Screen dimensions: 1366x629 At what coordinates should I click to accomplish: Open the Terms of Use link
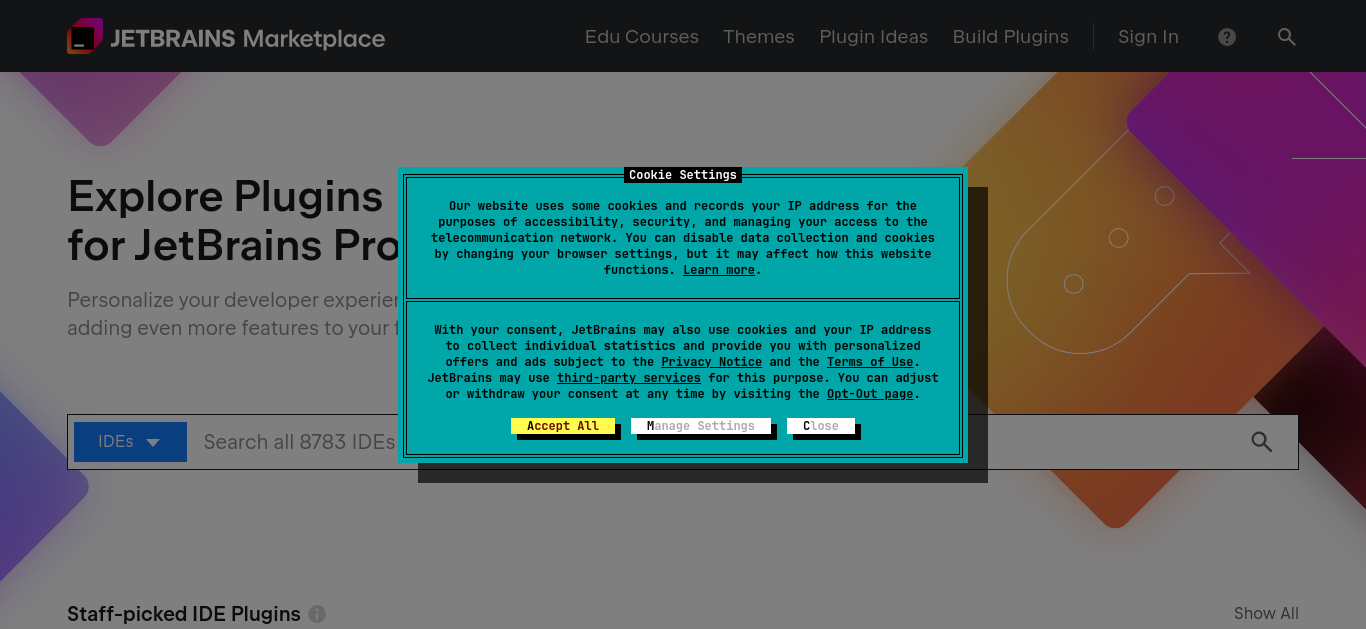[x=870, y=362]
